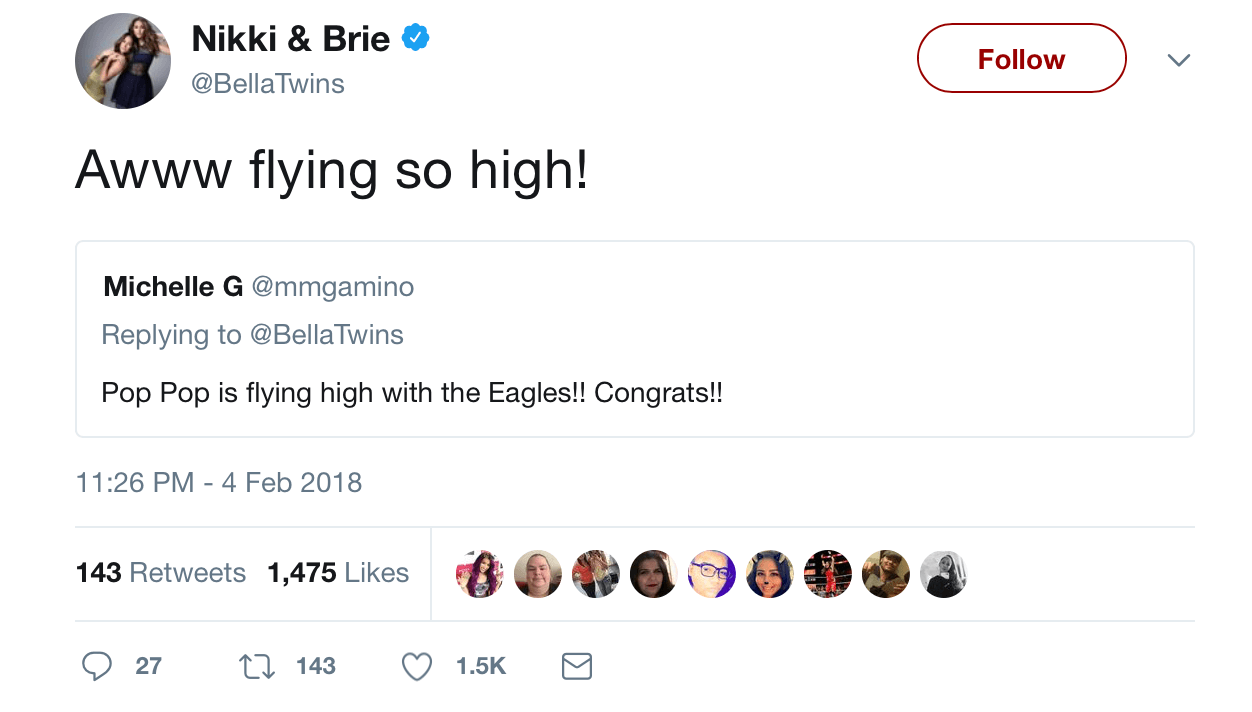Open the Nikki & Brie profile picture
Image resolution: width=1252 pixels, height=712 pixels.
click(x=123, y=61)
